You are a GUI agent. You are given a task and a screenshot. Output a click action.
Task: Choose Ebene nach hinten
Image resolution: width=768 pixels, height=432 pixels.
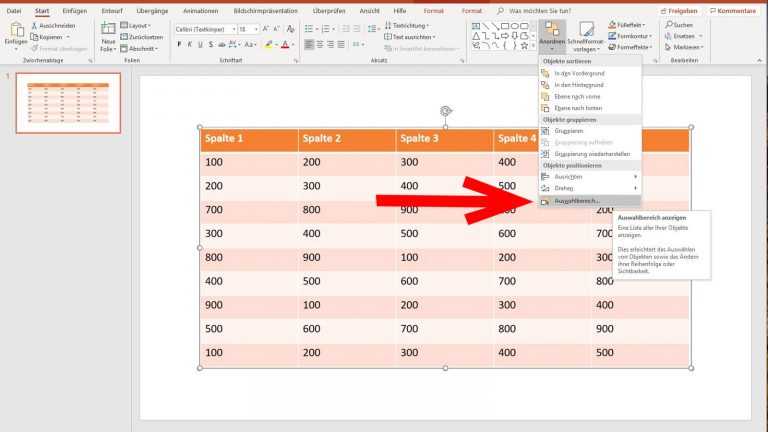point(590,108)
